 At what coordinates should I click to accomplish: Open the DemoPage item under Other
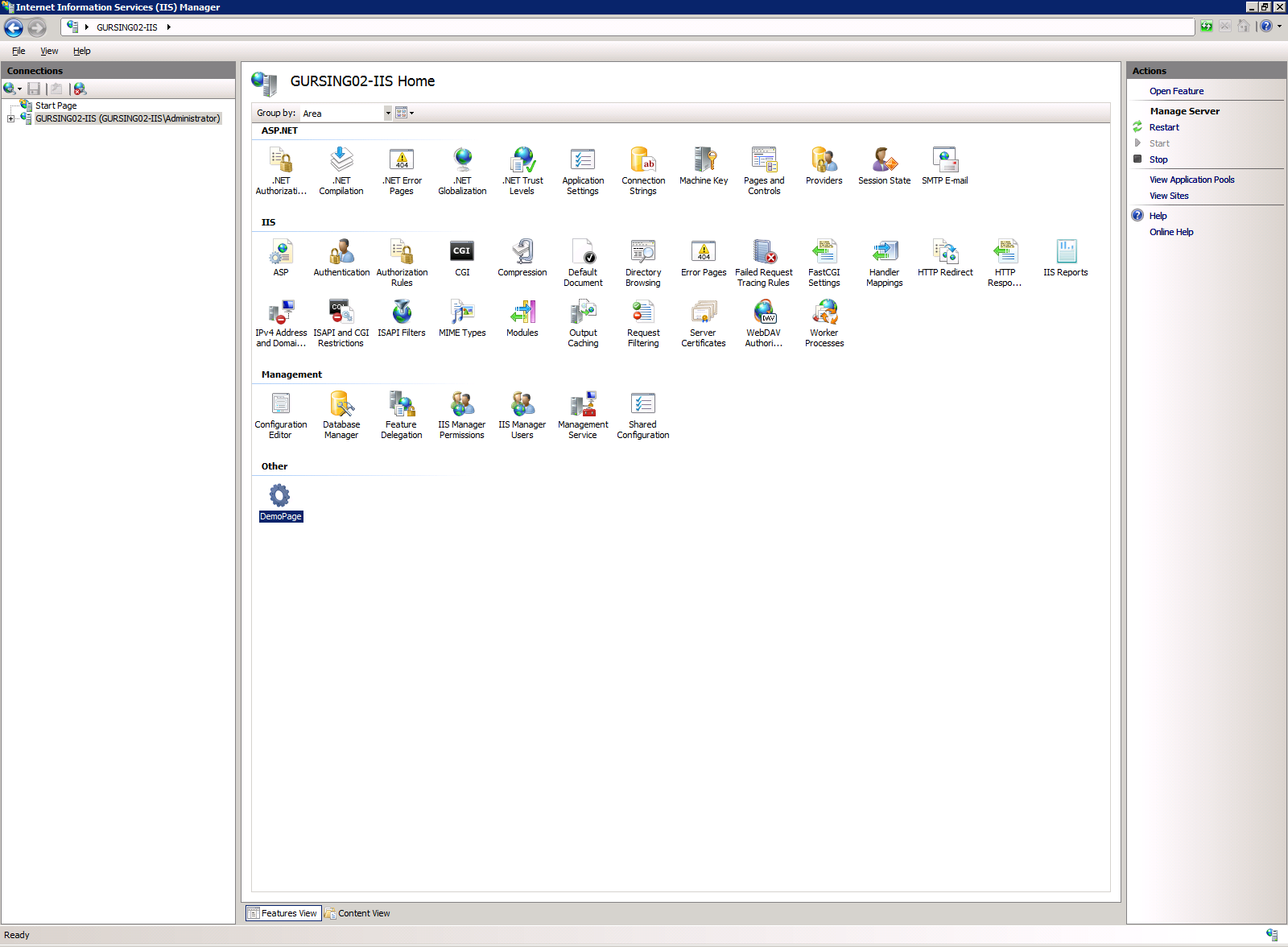[x=280, y=499]
